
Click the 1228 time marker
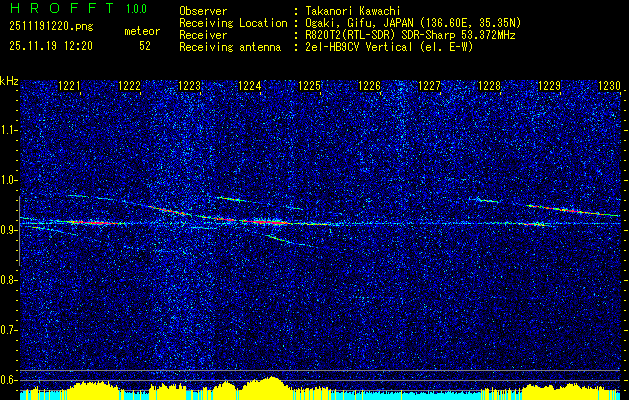(490, 86)
